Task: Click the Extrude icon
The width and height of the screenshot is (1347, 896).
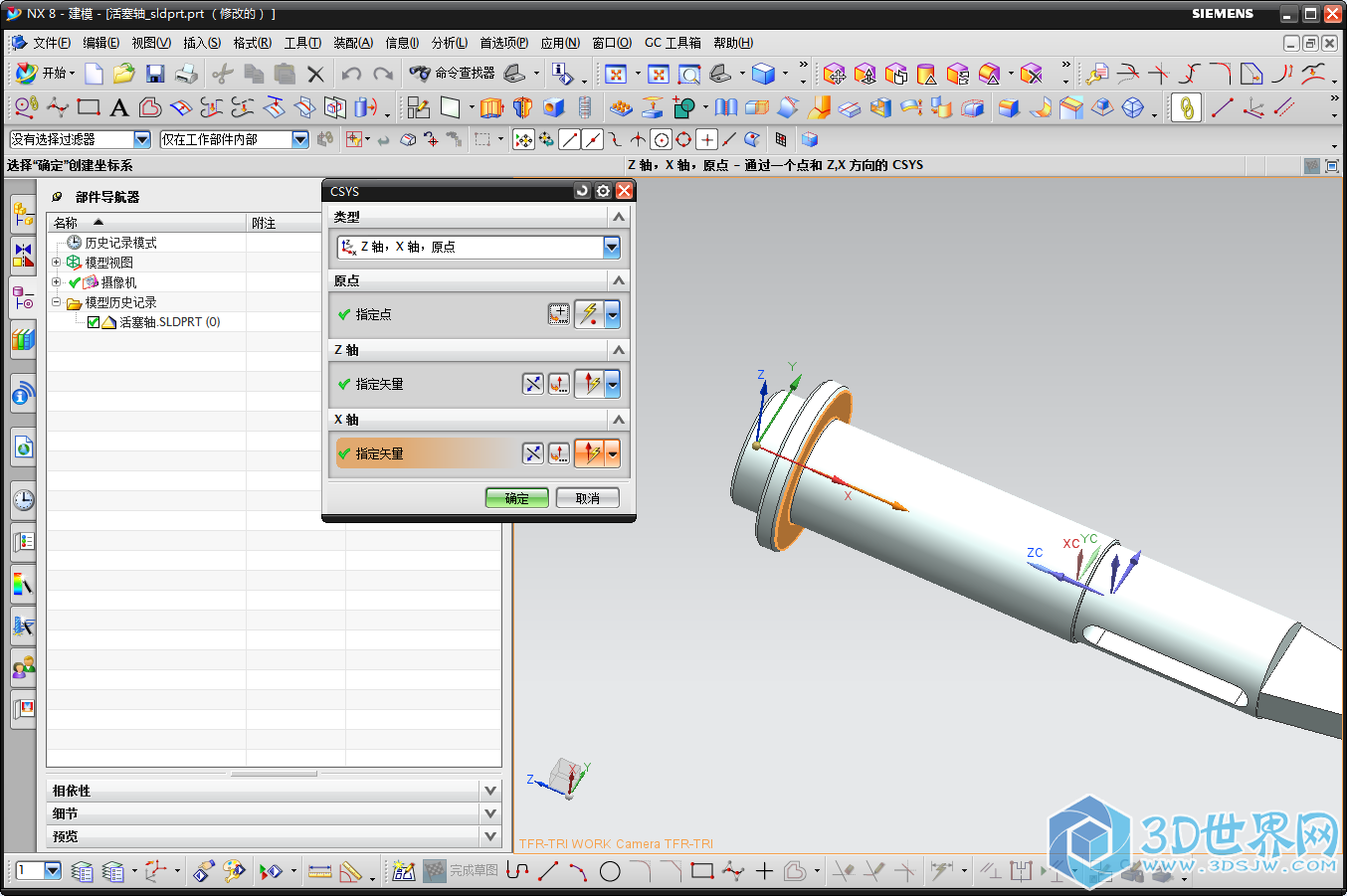Action: [492, 107]
